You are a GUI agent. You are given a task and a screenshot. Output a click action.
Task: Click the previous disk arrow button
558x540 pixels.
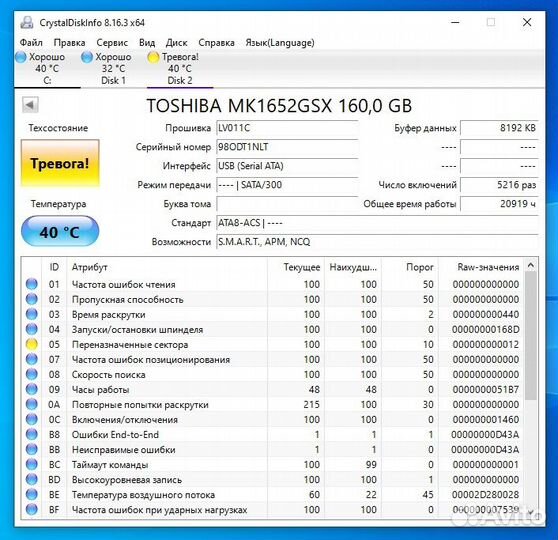coord(30,105)
